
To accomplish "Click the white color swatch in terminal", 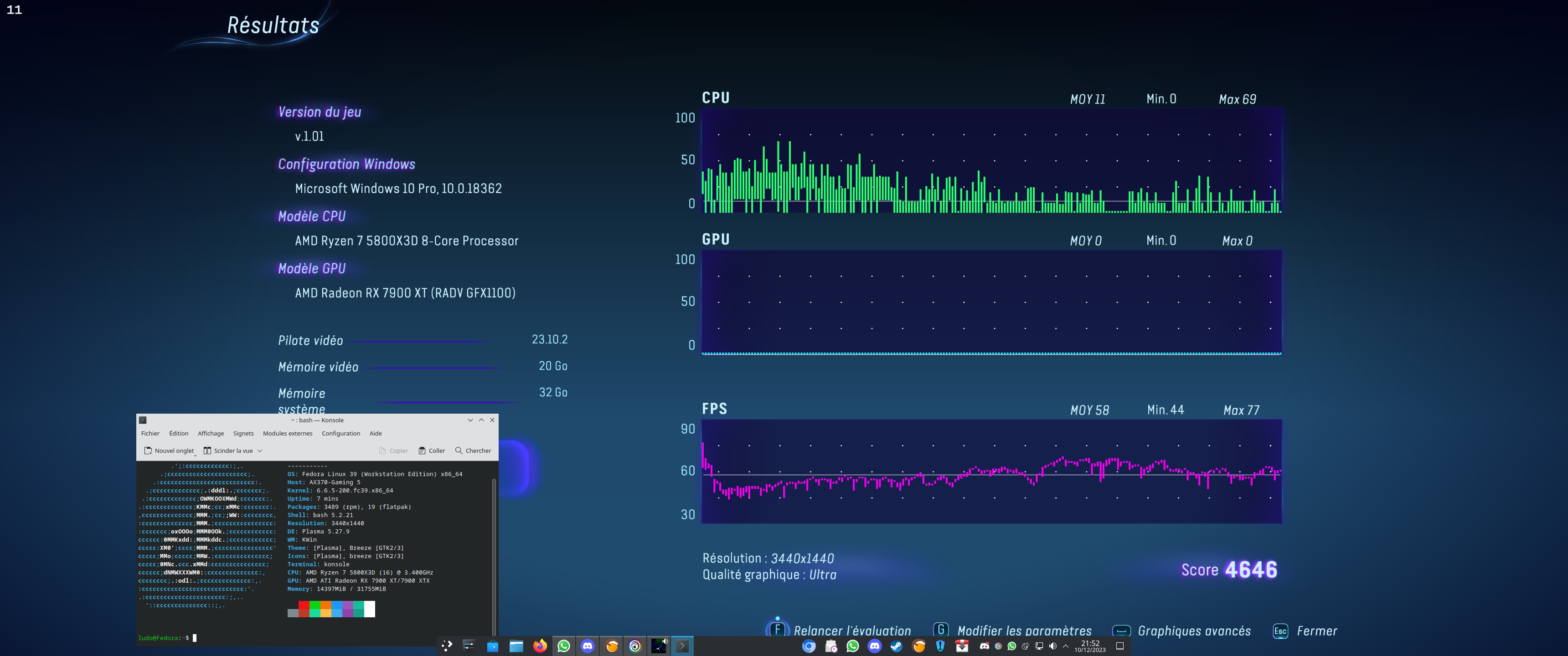I will tap(370, 609).
